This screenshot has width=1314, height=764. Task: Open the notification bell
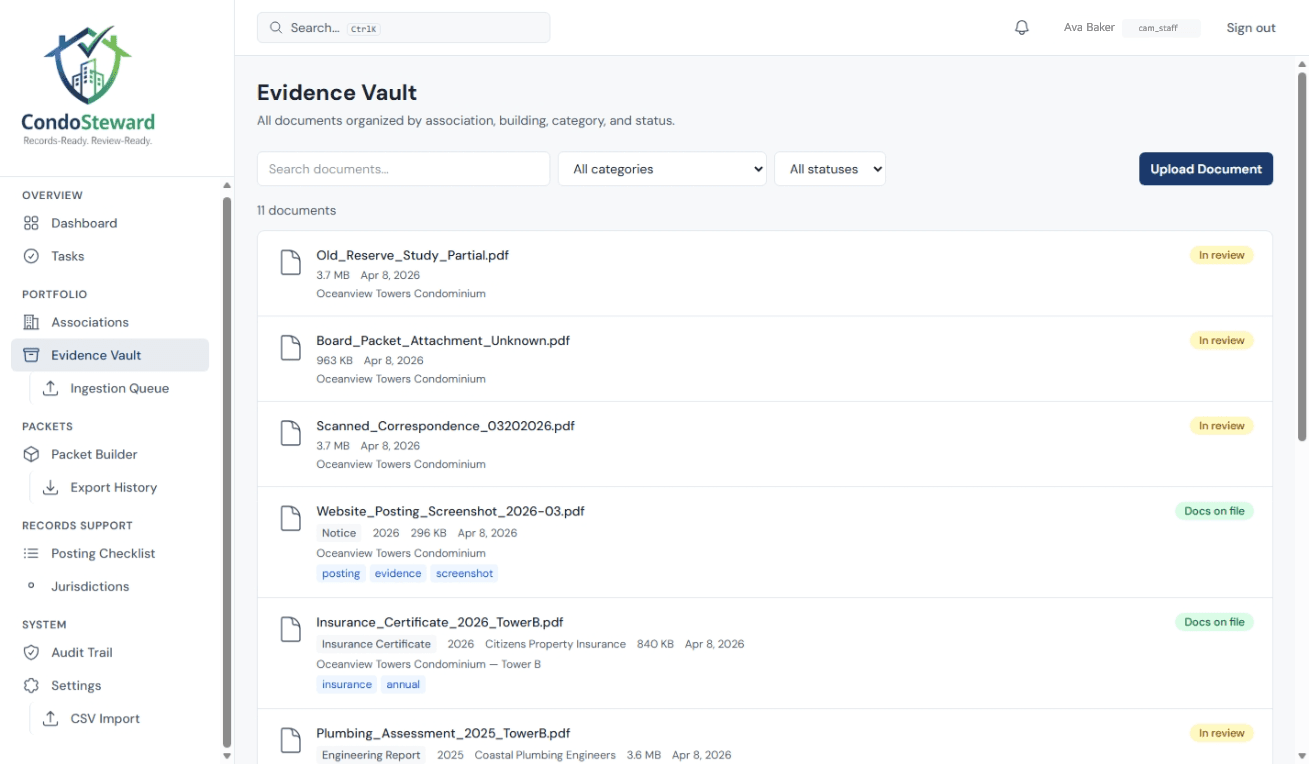1021,27
